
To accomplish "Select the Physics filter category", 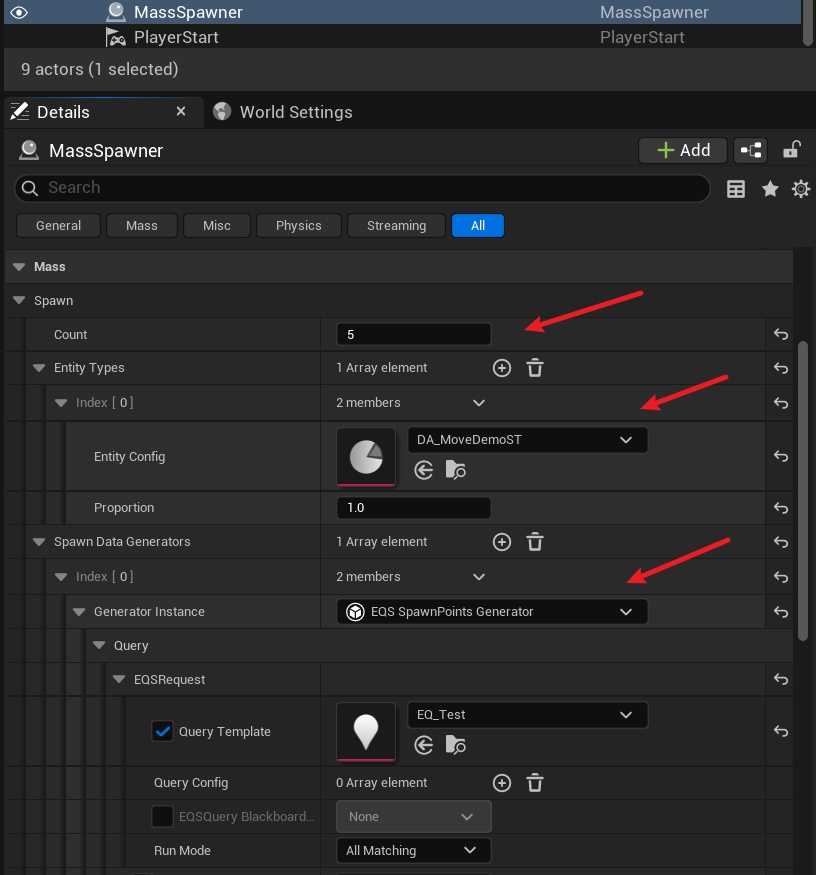I will pyautogui.click(x=298, y=226).
